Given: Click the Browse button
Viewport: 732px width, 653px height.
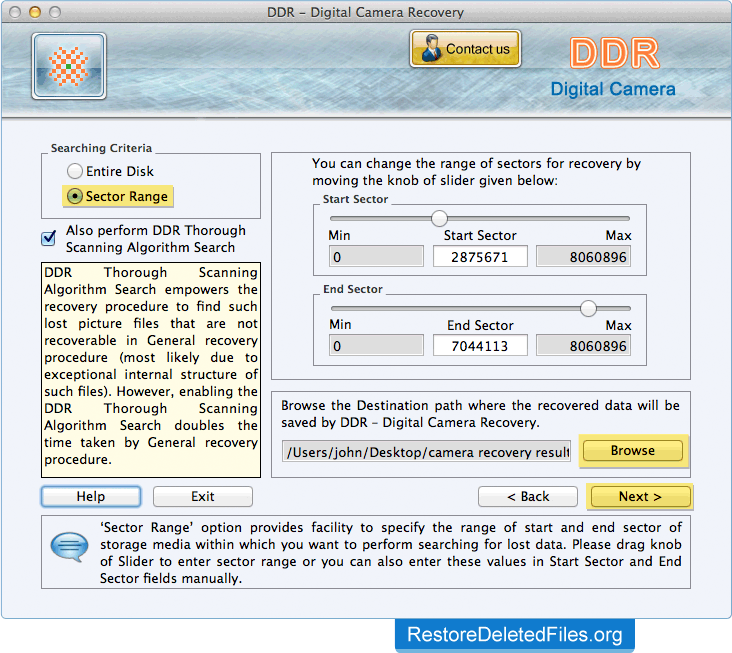Looking at the screenshot, I should [x=633, y=451].
